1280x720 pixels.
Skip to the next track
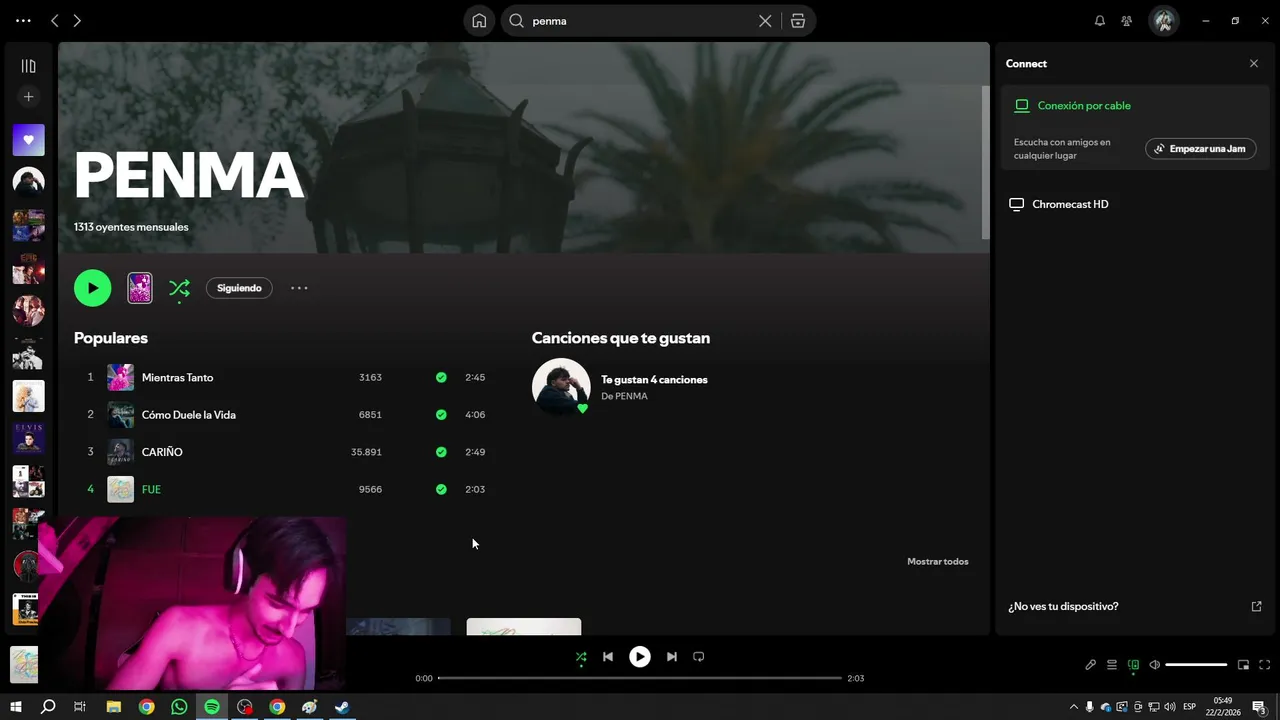672,657
